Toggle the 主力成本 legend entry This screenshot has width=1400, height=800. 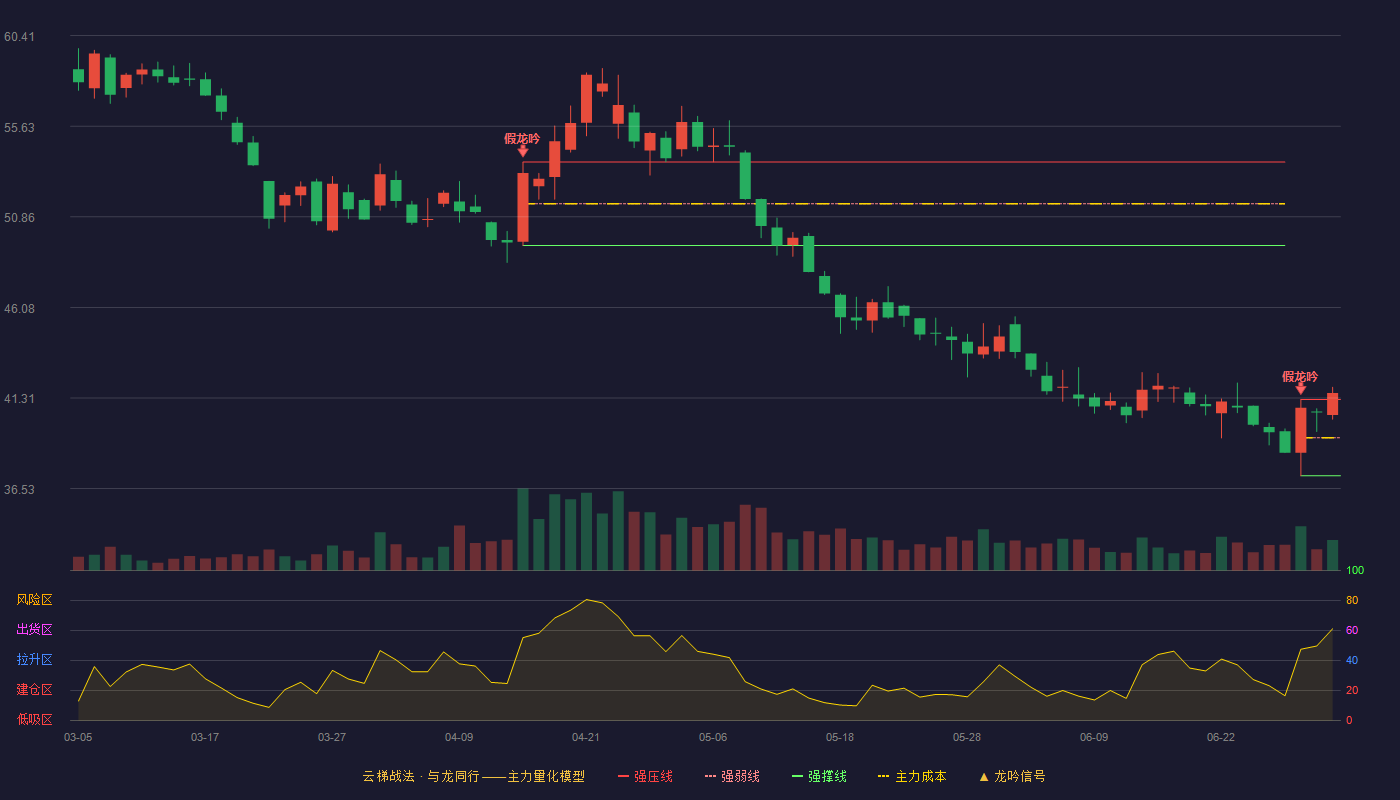[x=912, y=776]
